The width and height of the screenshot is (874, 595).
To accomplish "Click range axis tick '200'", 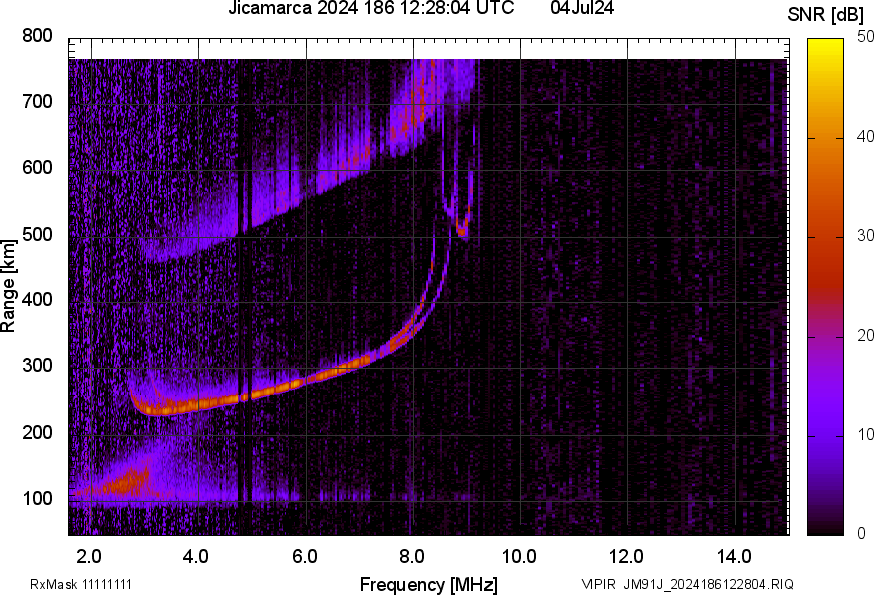I will pyautogui.click(x=37, y=432).
